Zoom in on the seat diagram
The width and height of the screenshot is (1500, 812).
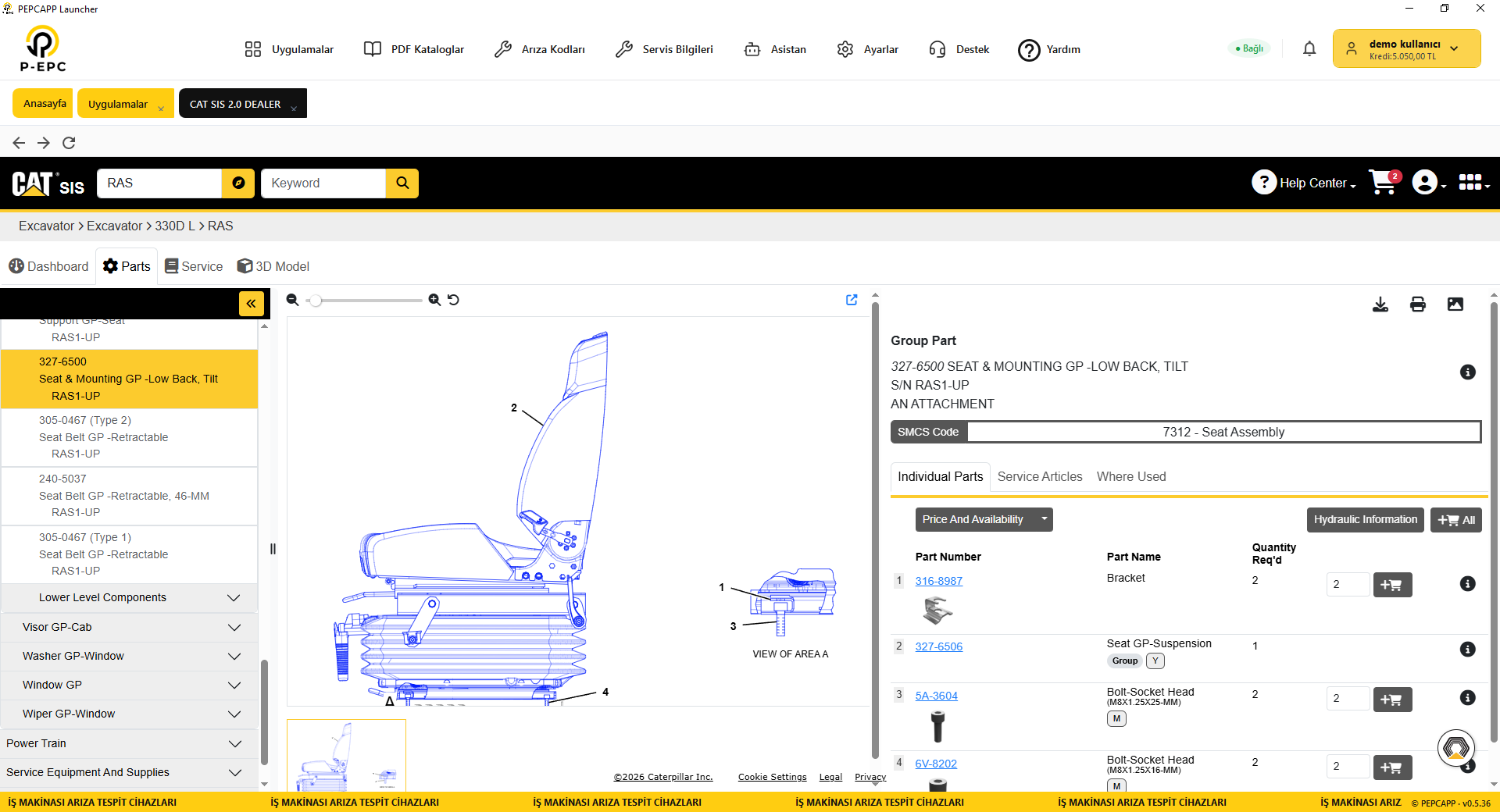click(434, 300)
